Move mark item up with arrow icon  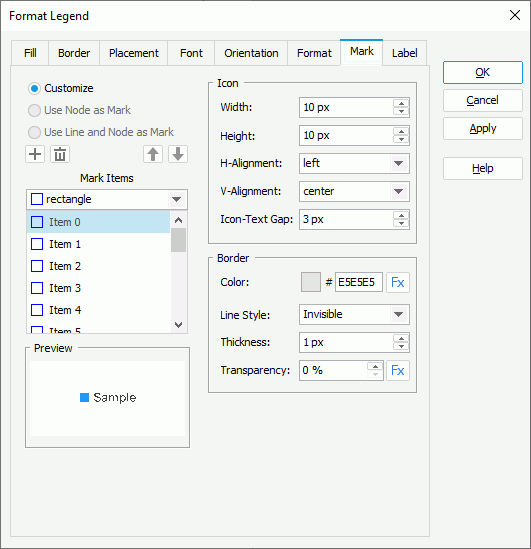[153, 154]
